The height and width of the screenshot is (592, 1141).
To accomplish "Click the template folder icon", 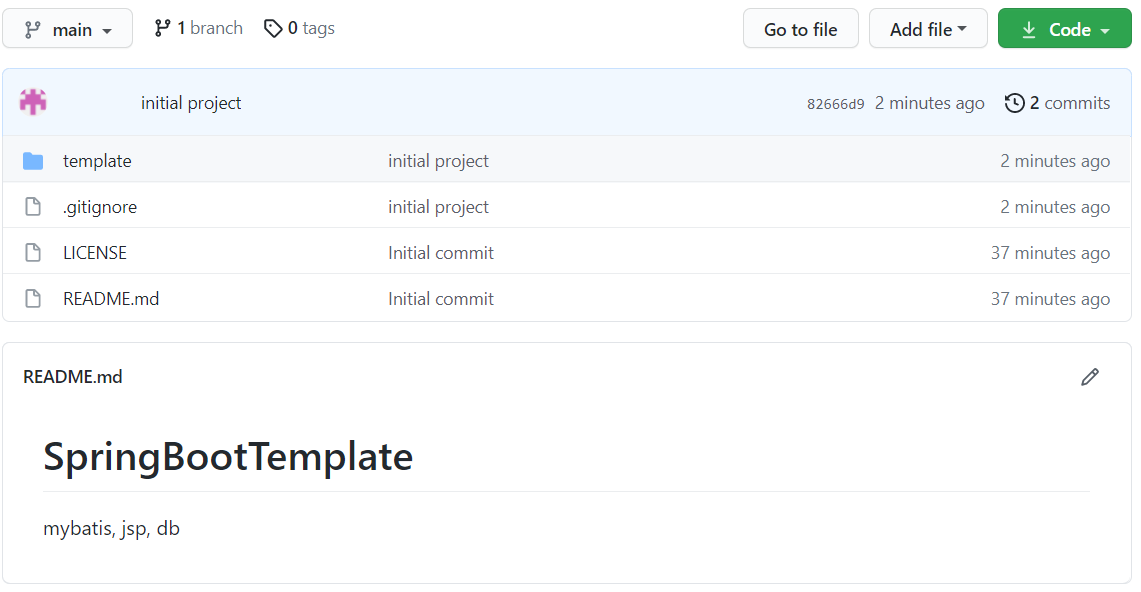I will [x=33, y=161].
